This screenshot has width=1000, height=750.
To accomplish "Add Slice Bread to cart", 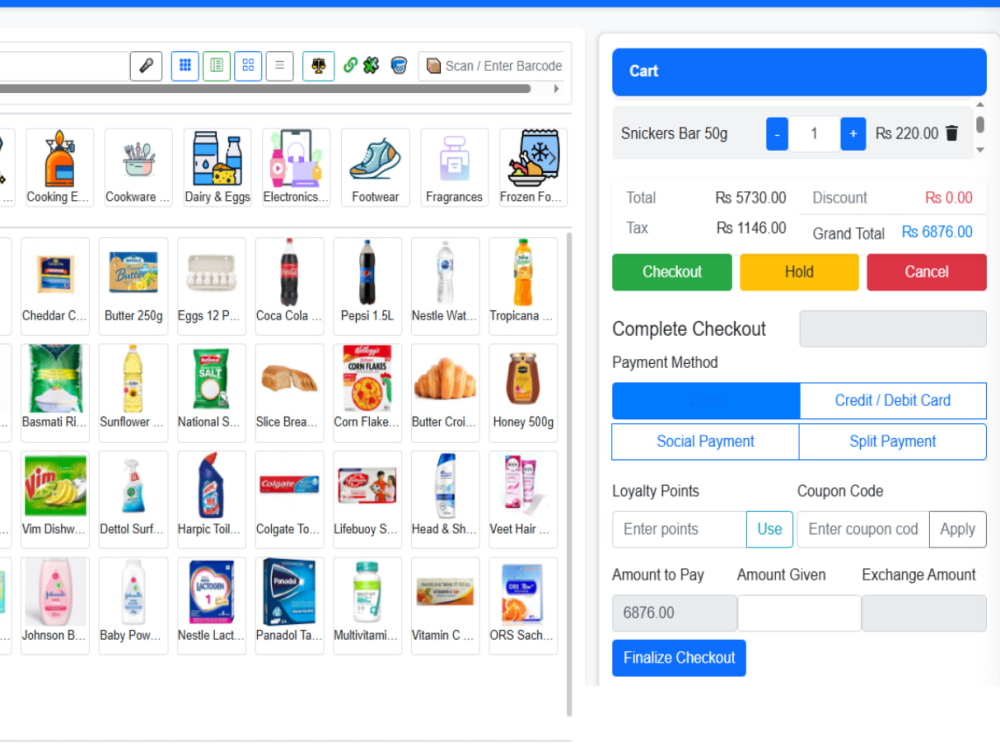I will coord(290,393).
